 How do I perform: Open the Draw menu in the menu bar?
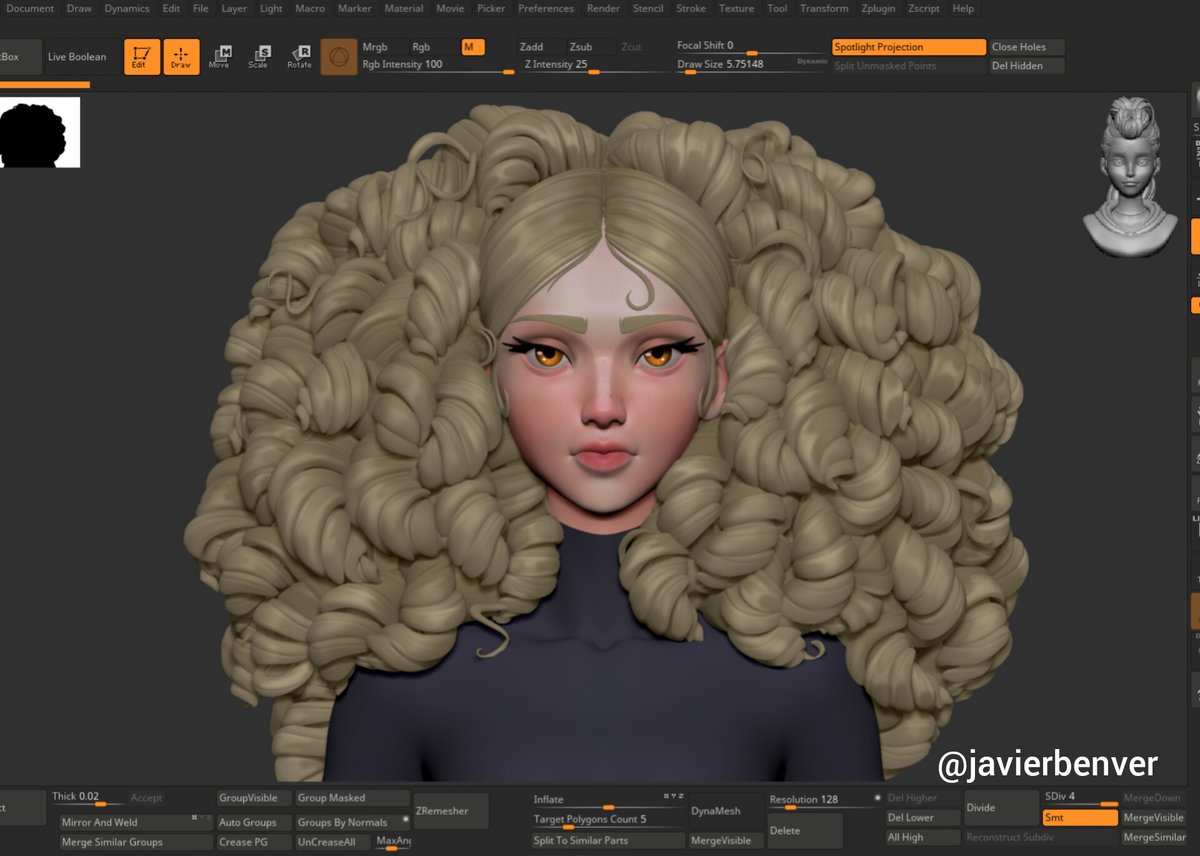click(x=79, y=8)
